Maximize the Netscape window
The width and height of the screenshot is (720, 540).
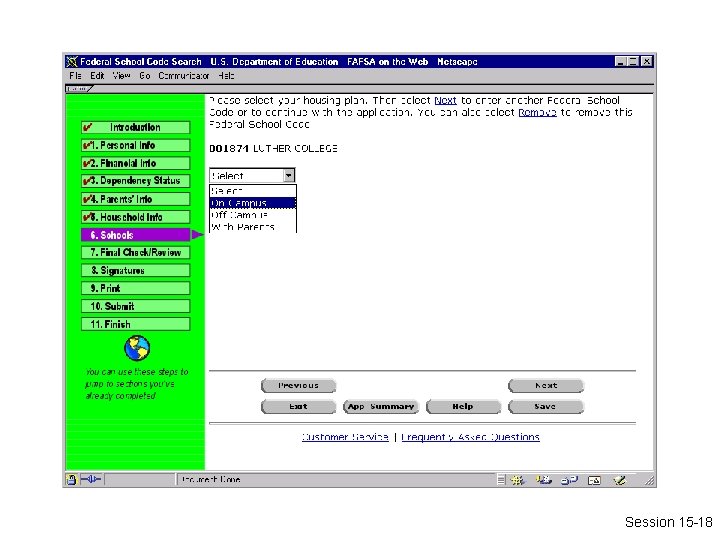click(x=633, y=62)
